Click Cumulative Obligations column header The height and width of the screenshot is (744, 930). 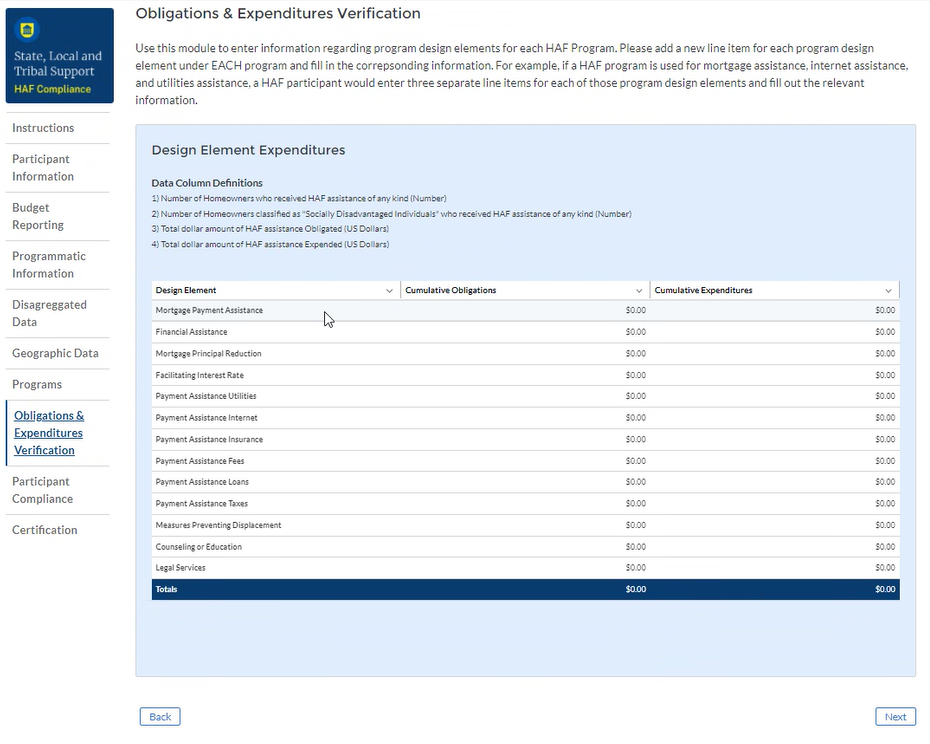[x=451, y=291]
